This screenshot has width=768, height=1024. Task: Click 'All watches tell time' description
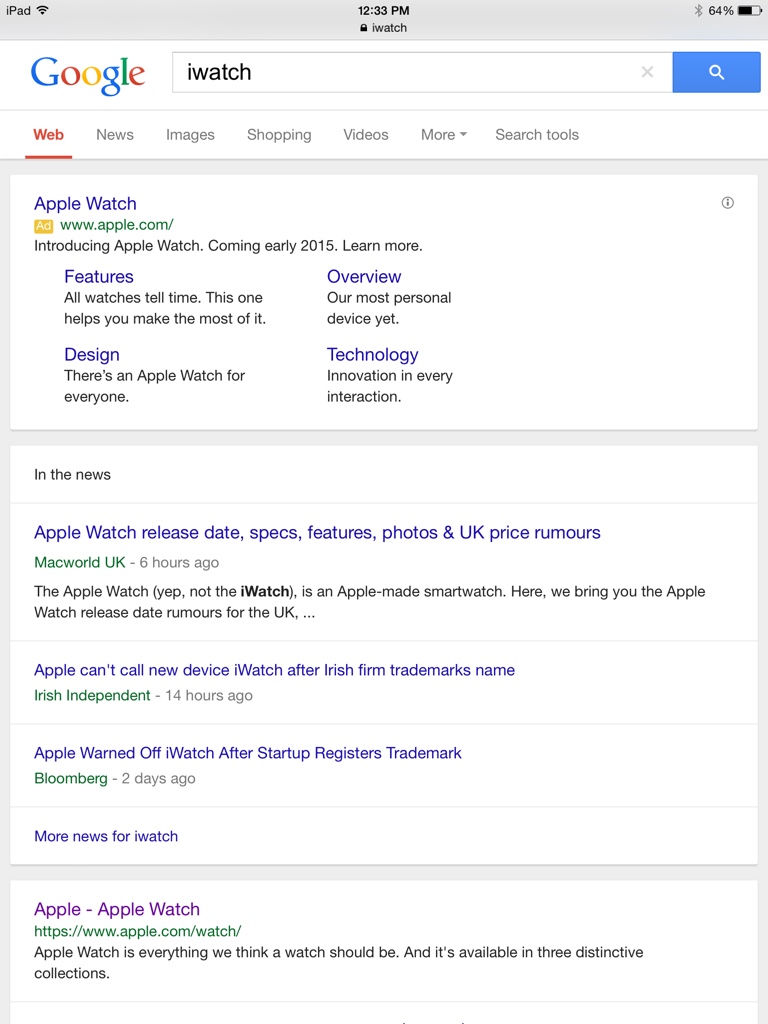[x=165, y=308]
